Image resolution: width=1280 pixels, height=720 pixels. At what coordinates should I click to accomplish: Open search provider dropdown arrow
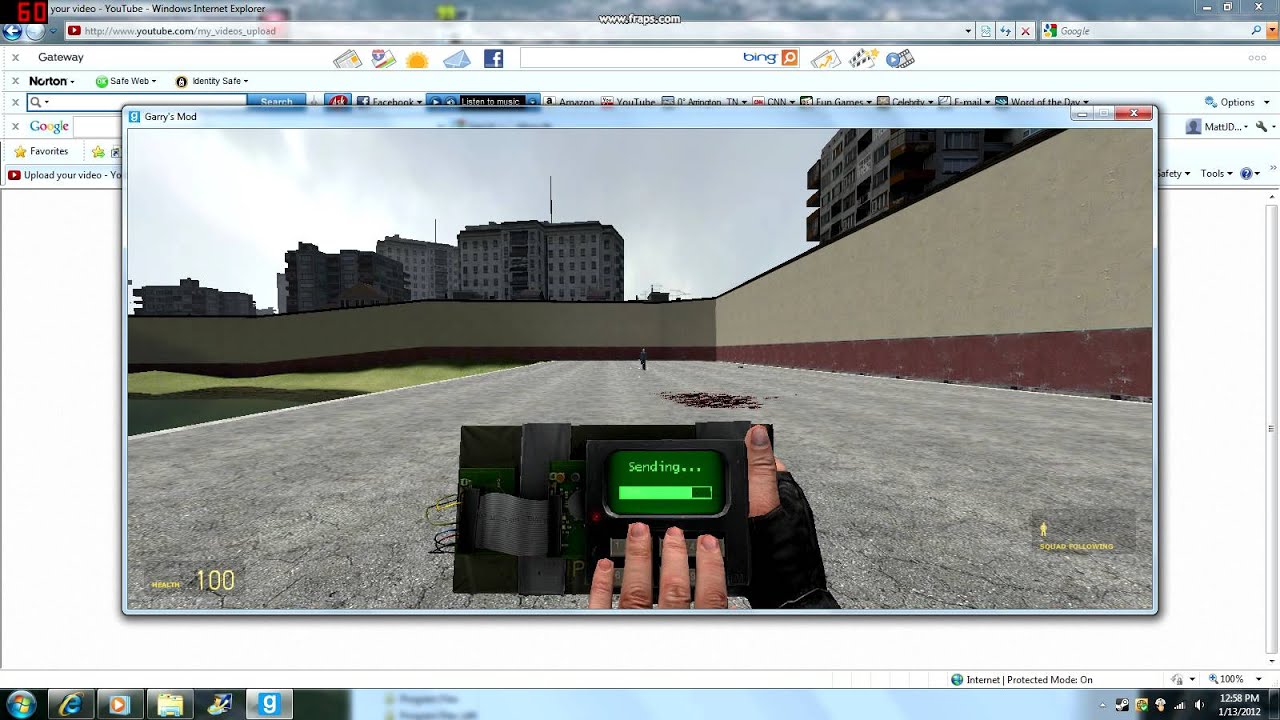point(1270,31)
